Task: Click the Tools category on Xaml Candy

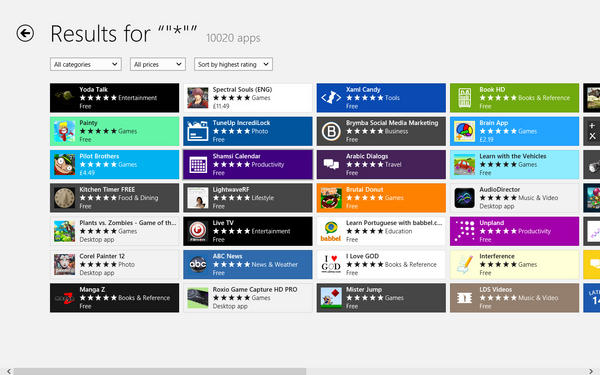Action: click(x=392, y=98)
